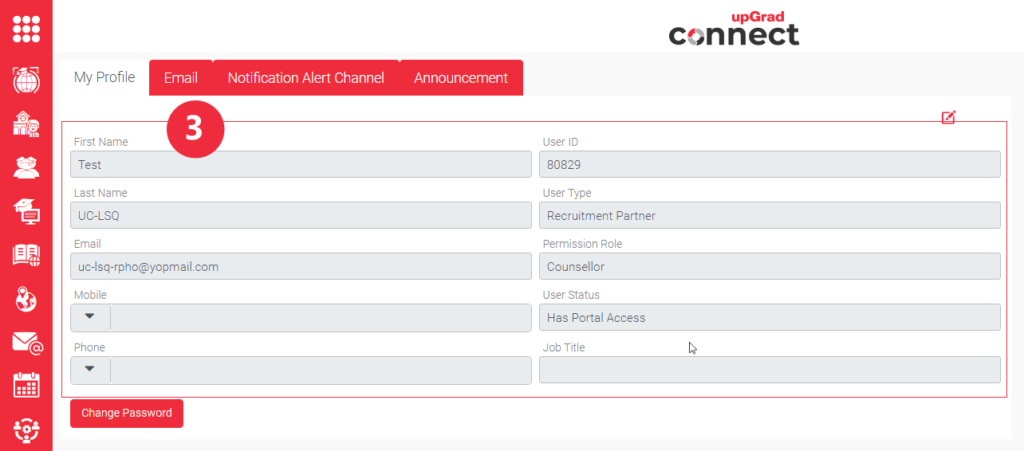Open the open-book sidebar icon
The width and height of the screenshot is (1024, 451).
pos(26,255)
